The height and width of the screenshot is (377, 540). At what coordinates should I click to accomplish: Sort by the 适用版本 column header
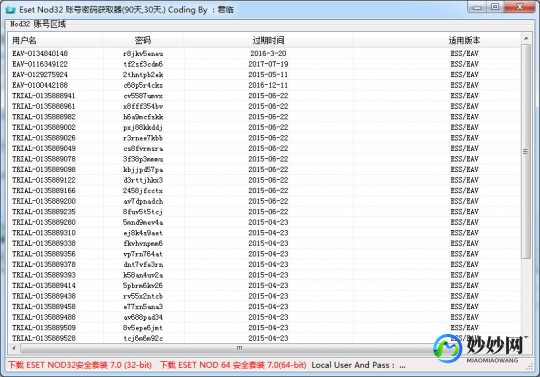click(464, 40)
